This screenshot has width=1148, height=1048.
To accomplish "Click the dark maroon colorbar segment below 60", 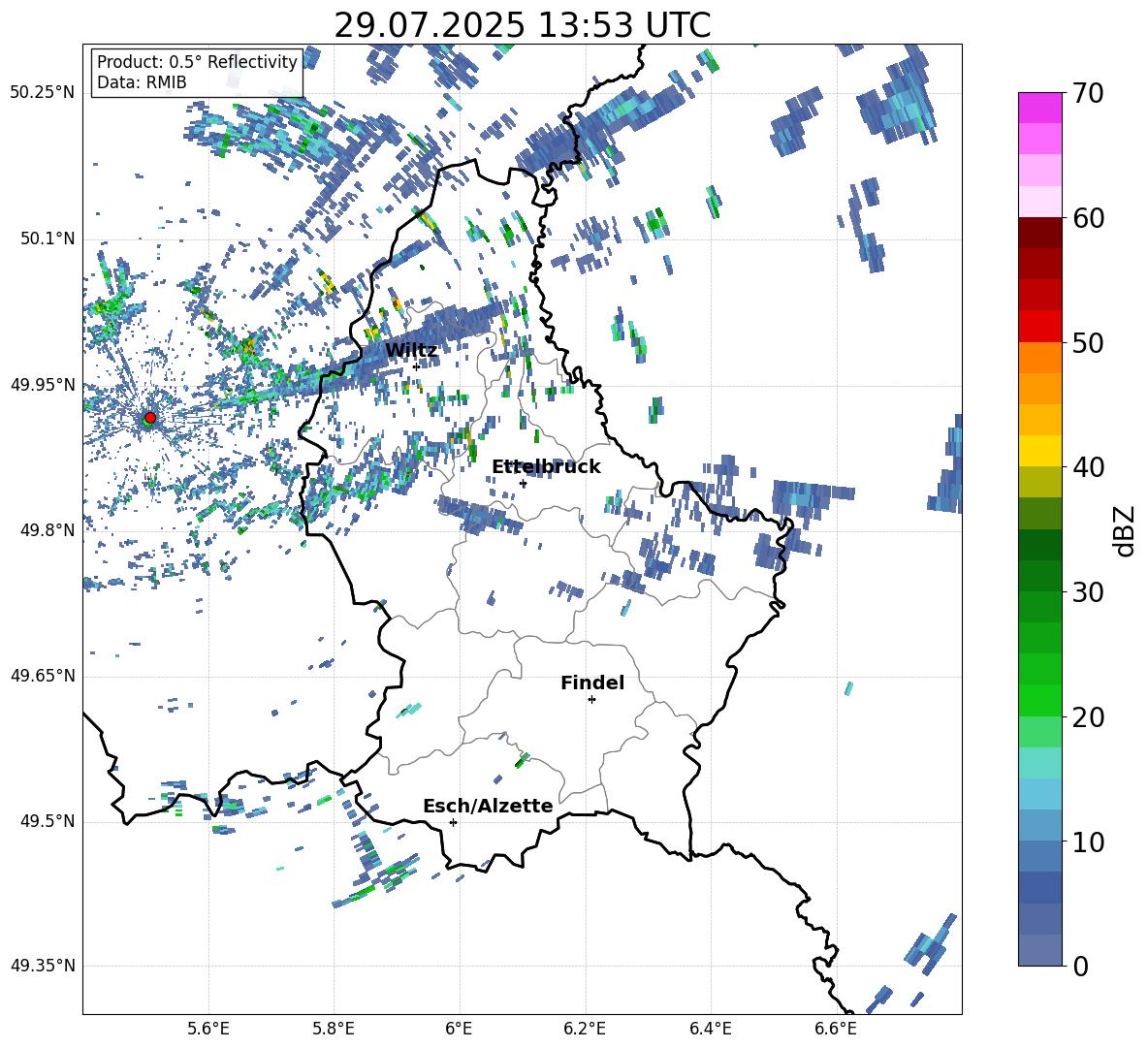I will tap(1039, 234).
